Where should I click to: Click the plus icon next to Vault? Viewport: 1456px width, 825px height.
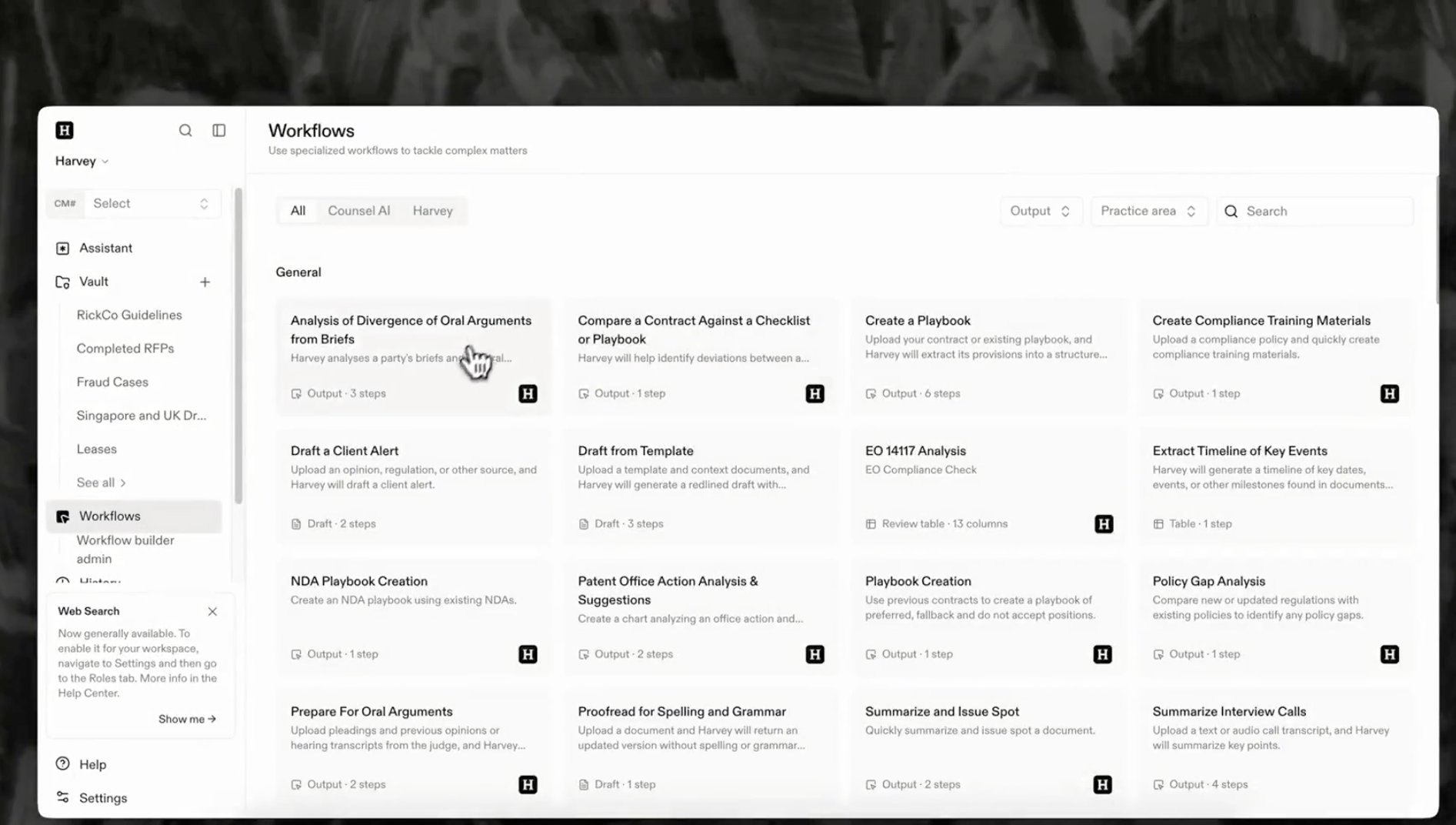(205, 282)
